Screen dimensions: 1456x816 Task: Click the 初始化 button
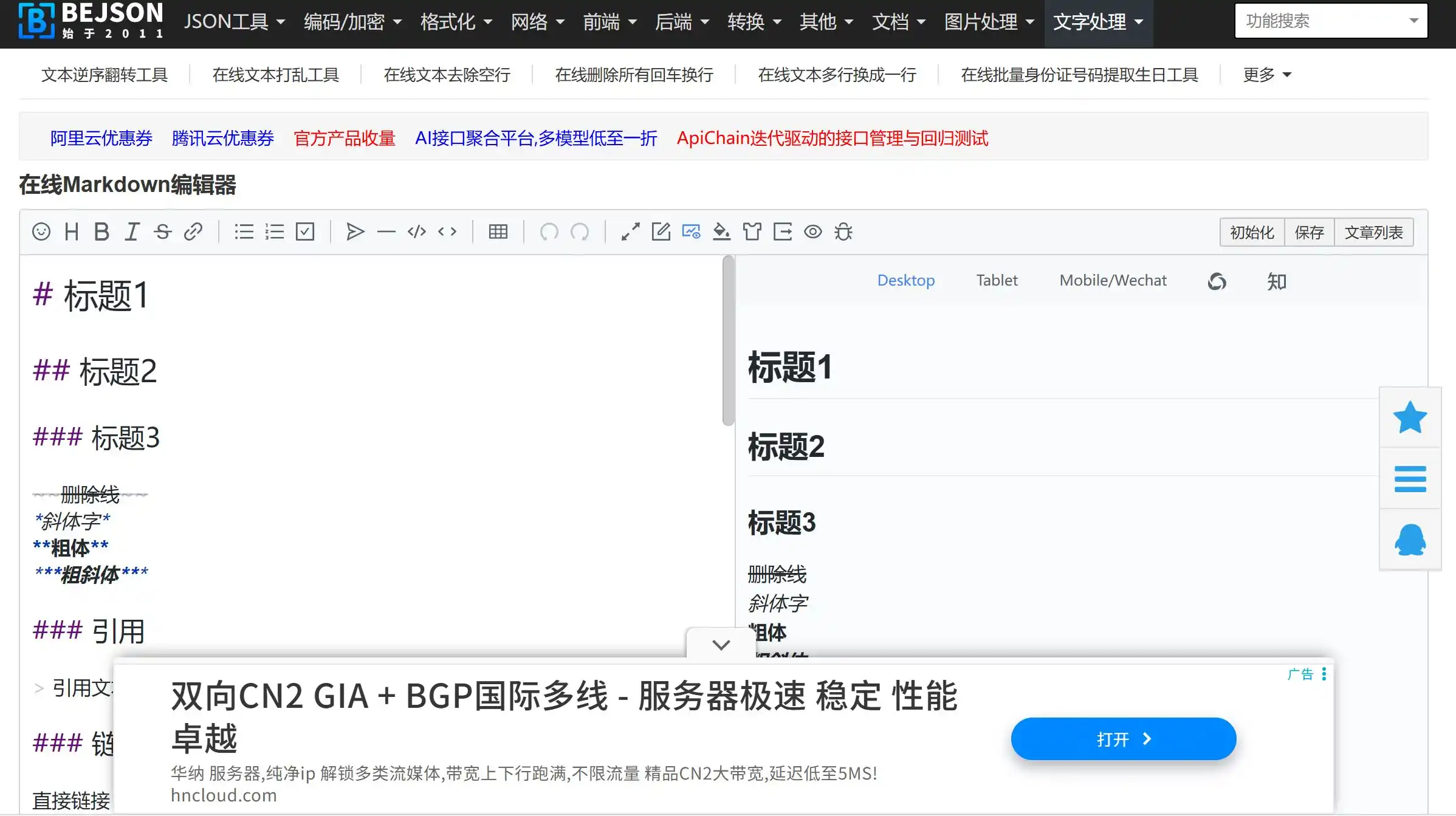click(1252, 232)
